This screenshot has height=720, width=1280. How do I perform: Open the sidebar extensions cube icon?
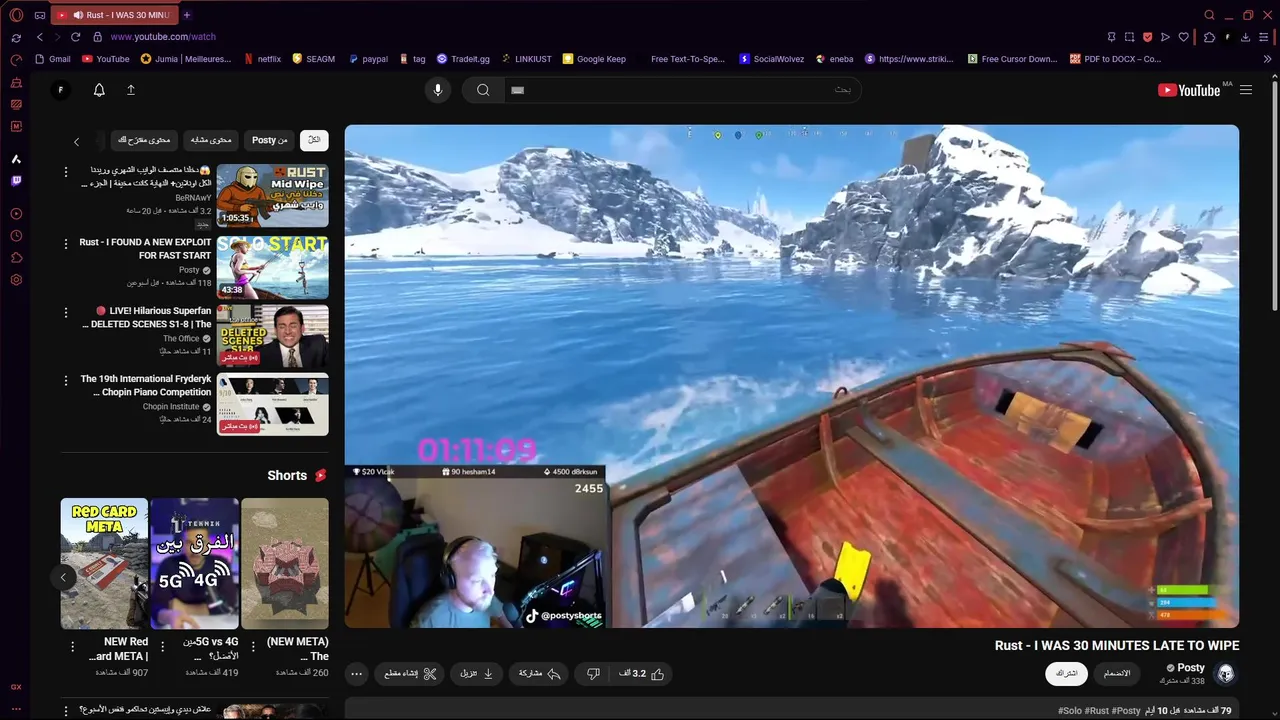[x=16, y=258]
